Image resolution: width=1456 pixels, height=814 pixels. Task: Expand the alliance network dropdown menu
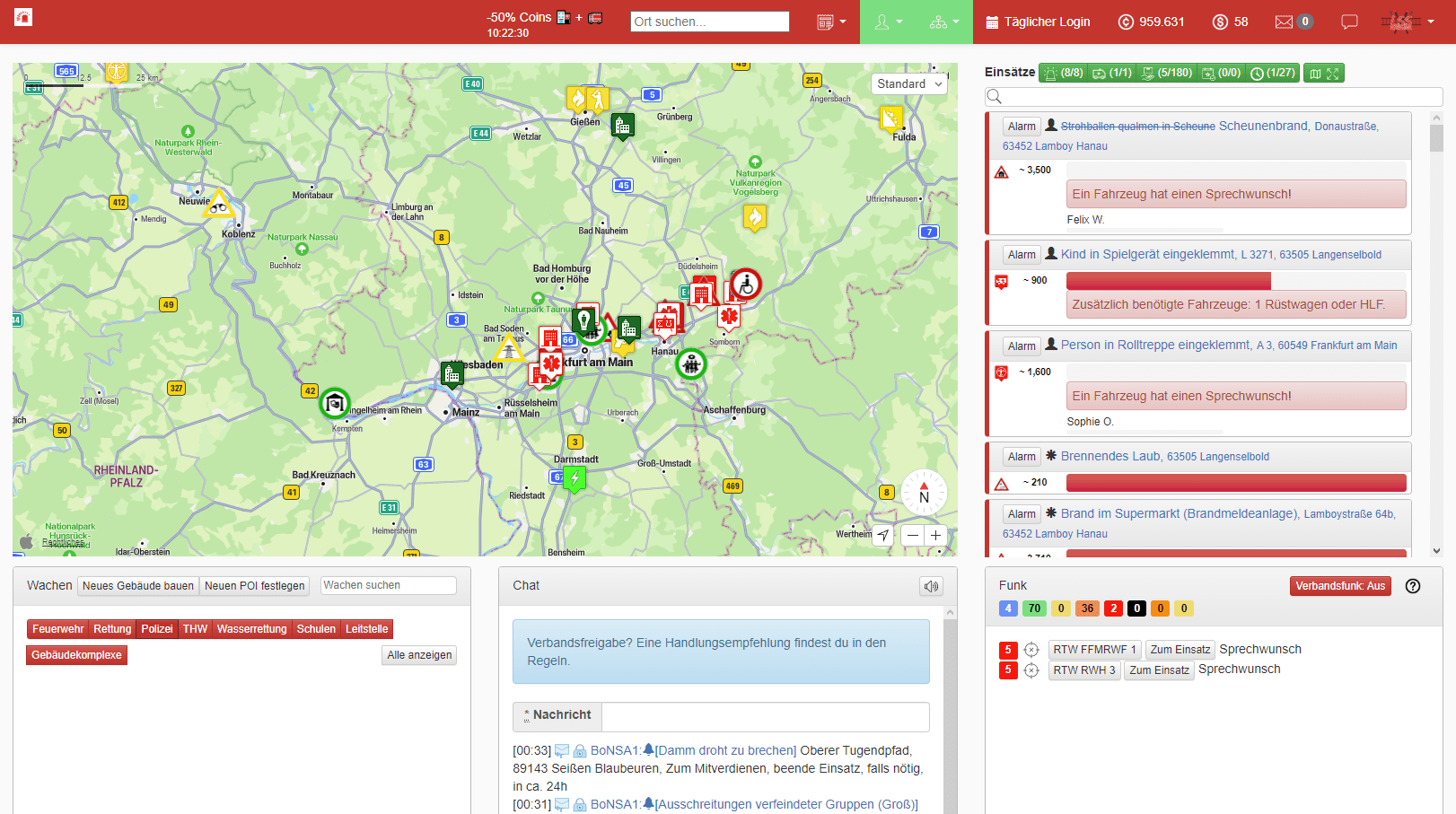[x=944, y=22]
